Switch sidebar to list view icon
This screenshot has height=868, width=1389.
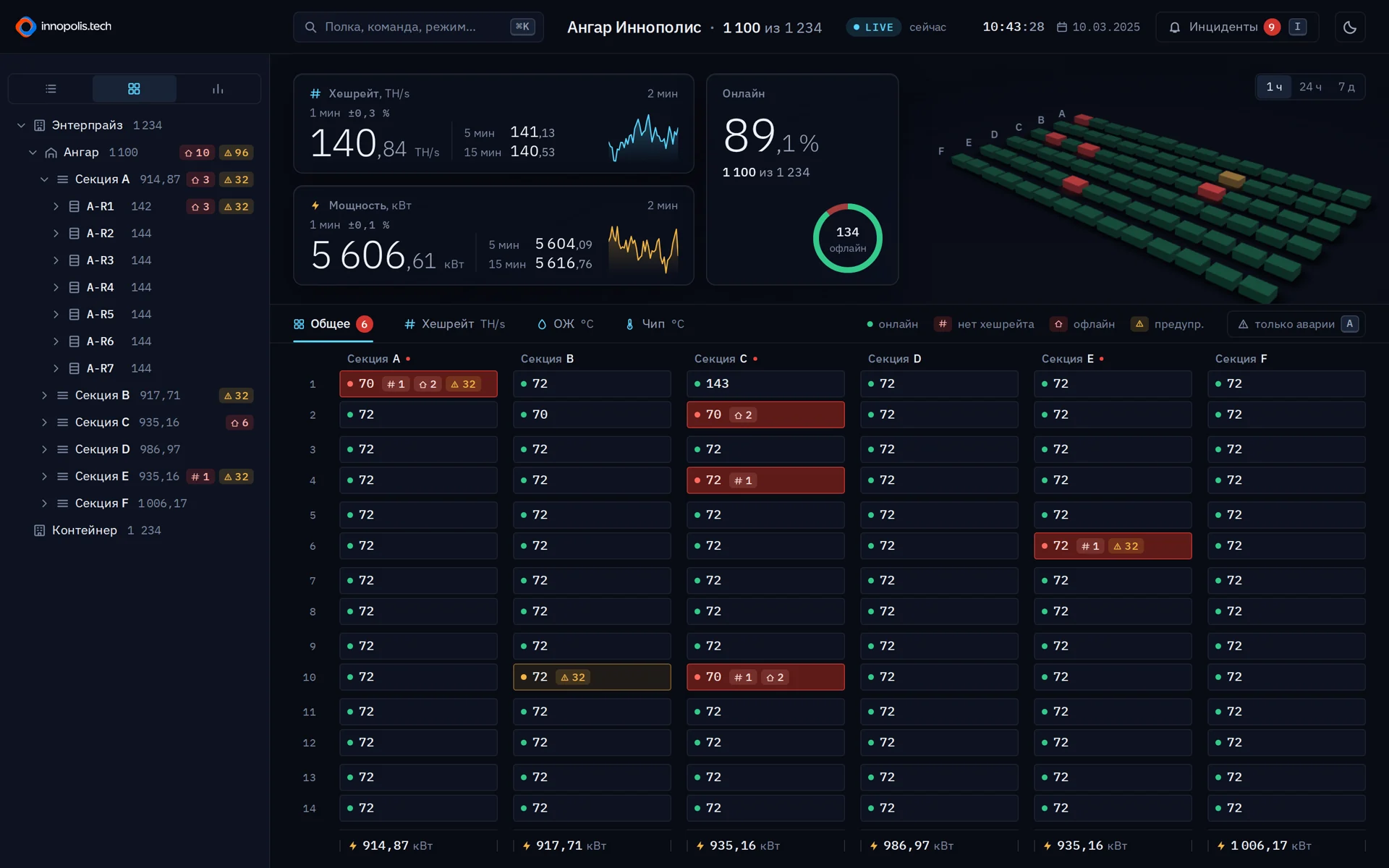point(51,89)
